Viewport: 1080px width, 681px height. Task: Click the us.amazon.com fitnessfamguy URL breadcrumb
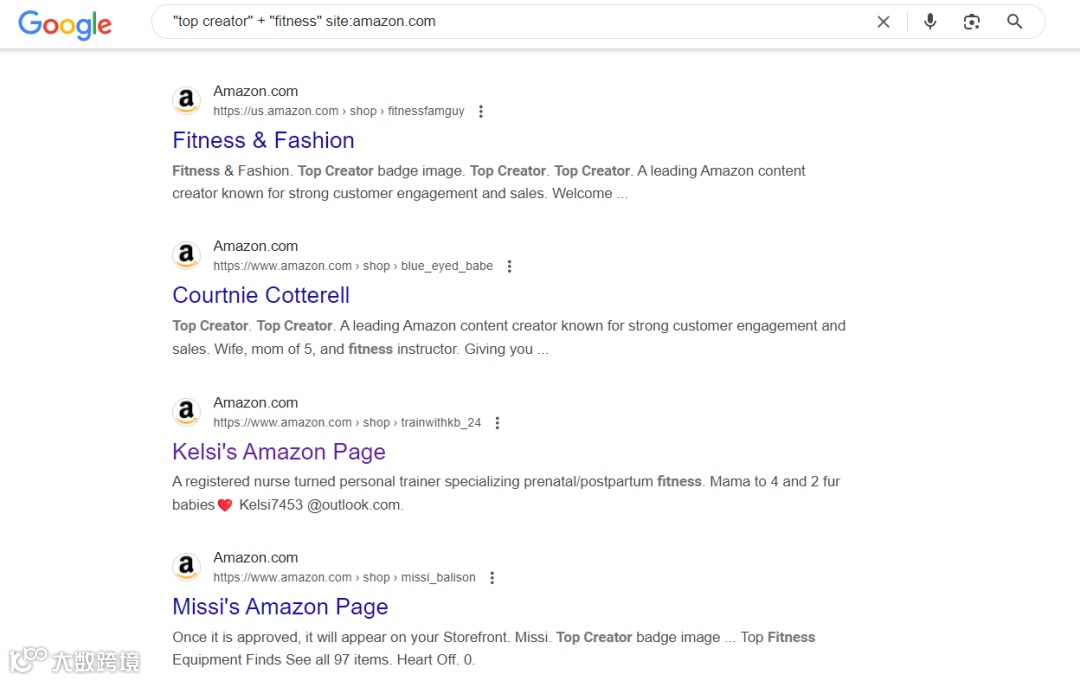(x=338, y=112)
